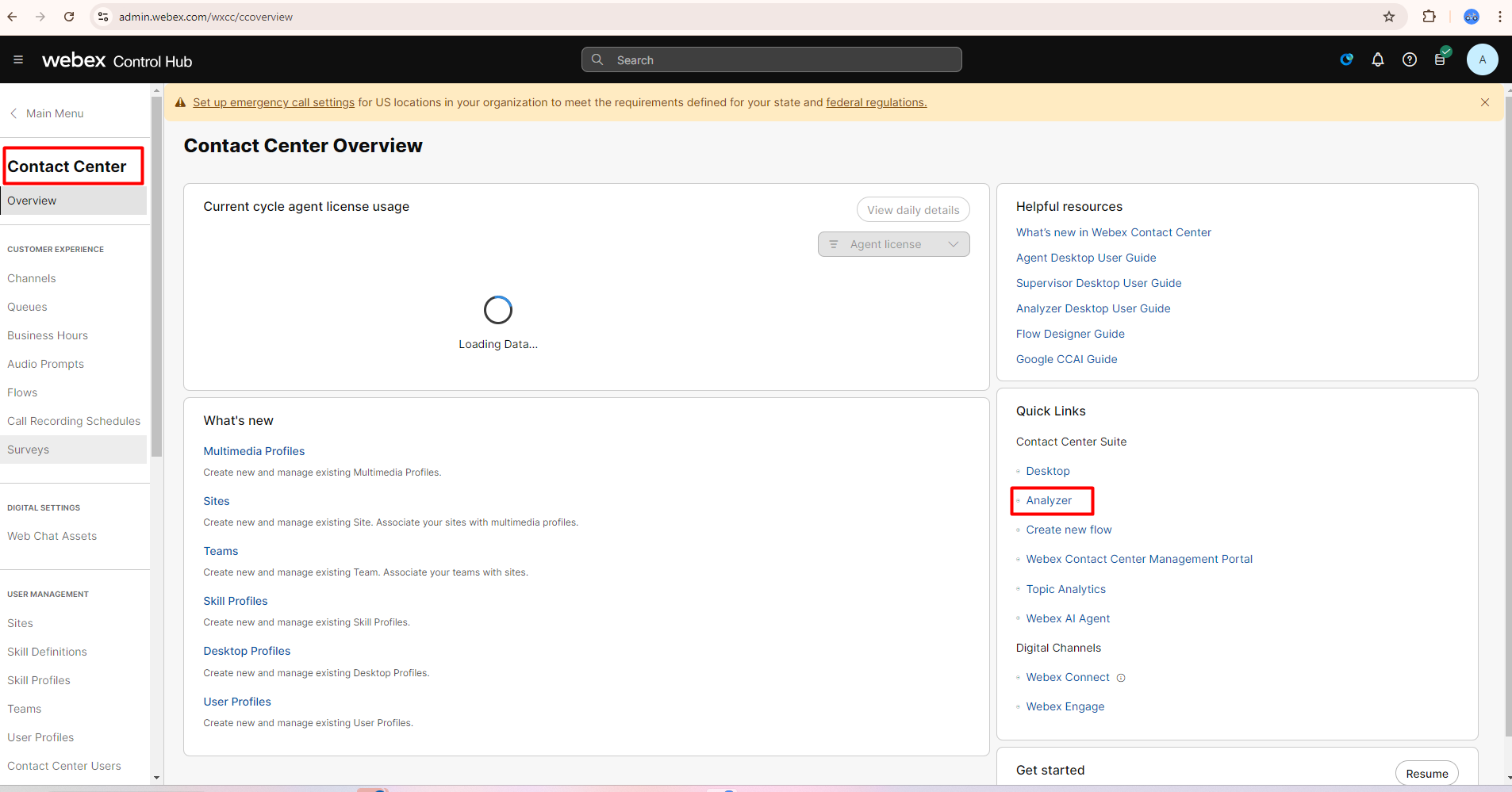The image size is (1512, 792).
Task: Select Overview in the sidebar
Action: (73, 201)
